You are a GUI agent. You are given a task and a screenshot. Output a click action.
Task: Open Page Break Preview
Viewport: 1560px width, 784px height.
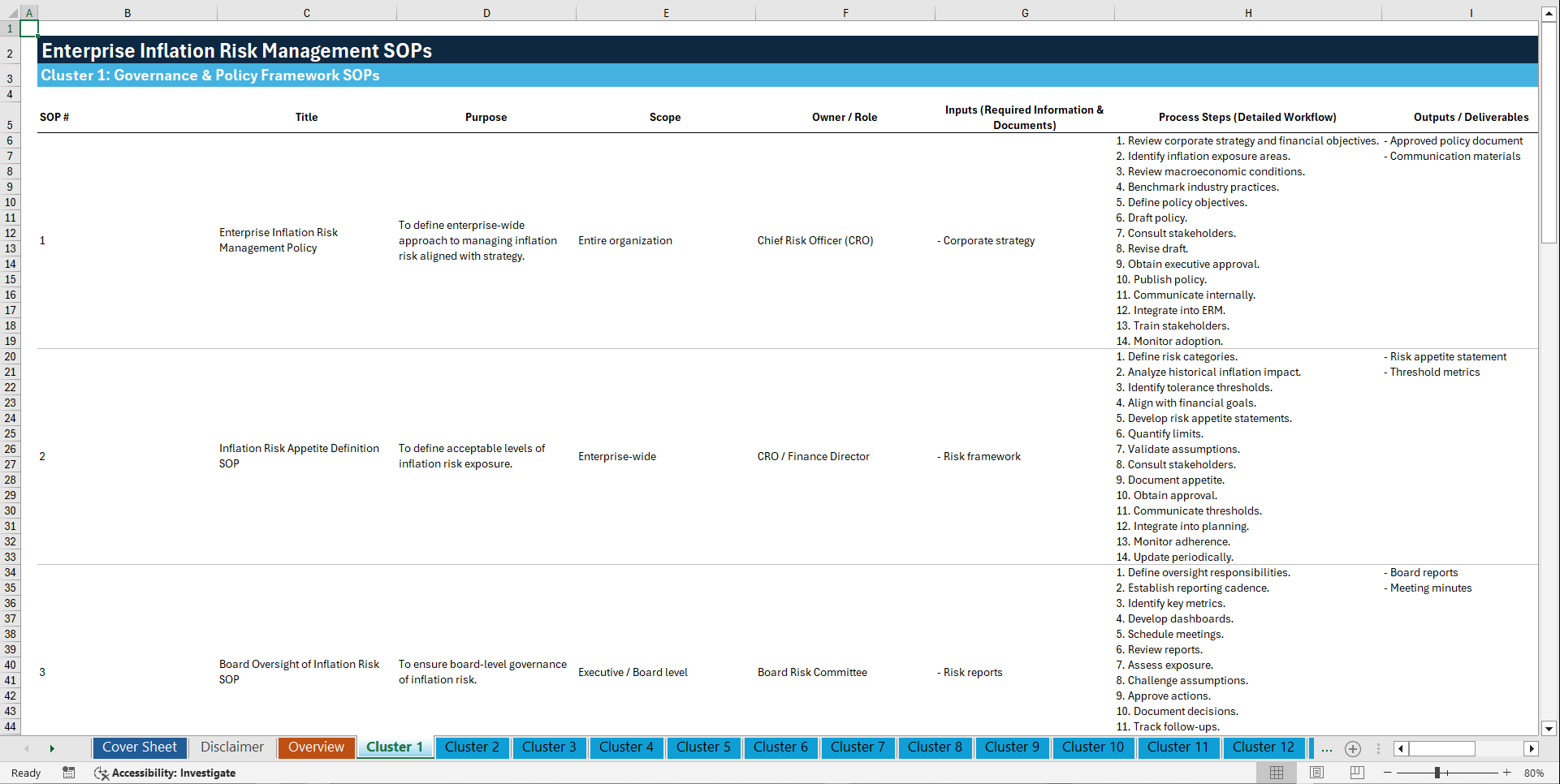pyautogui.click(x=1356, y=773)
